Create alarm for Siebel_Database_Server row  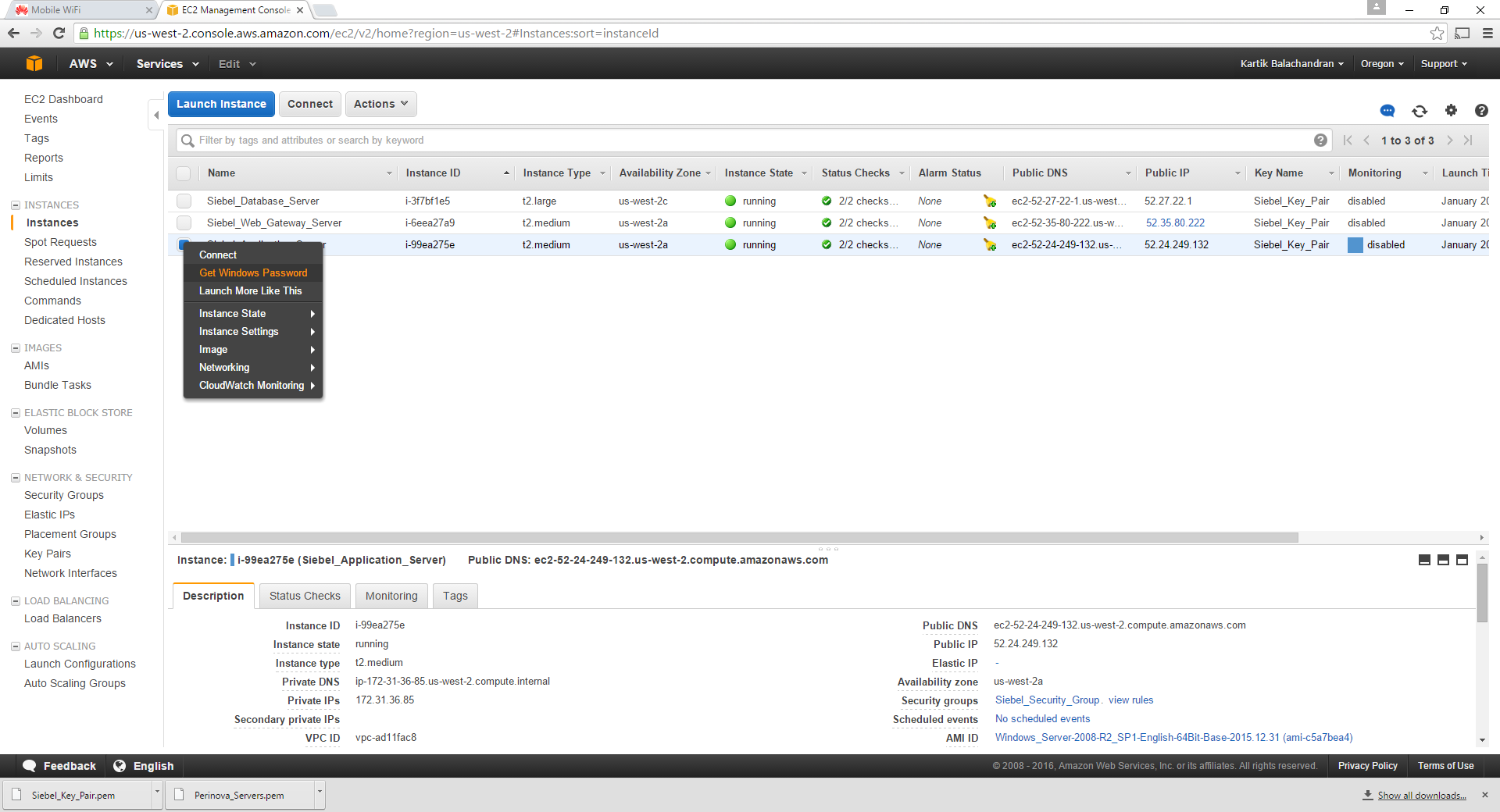point(990,201)
